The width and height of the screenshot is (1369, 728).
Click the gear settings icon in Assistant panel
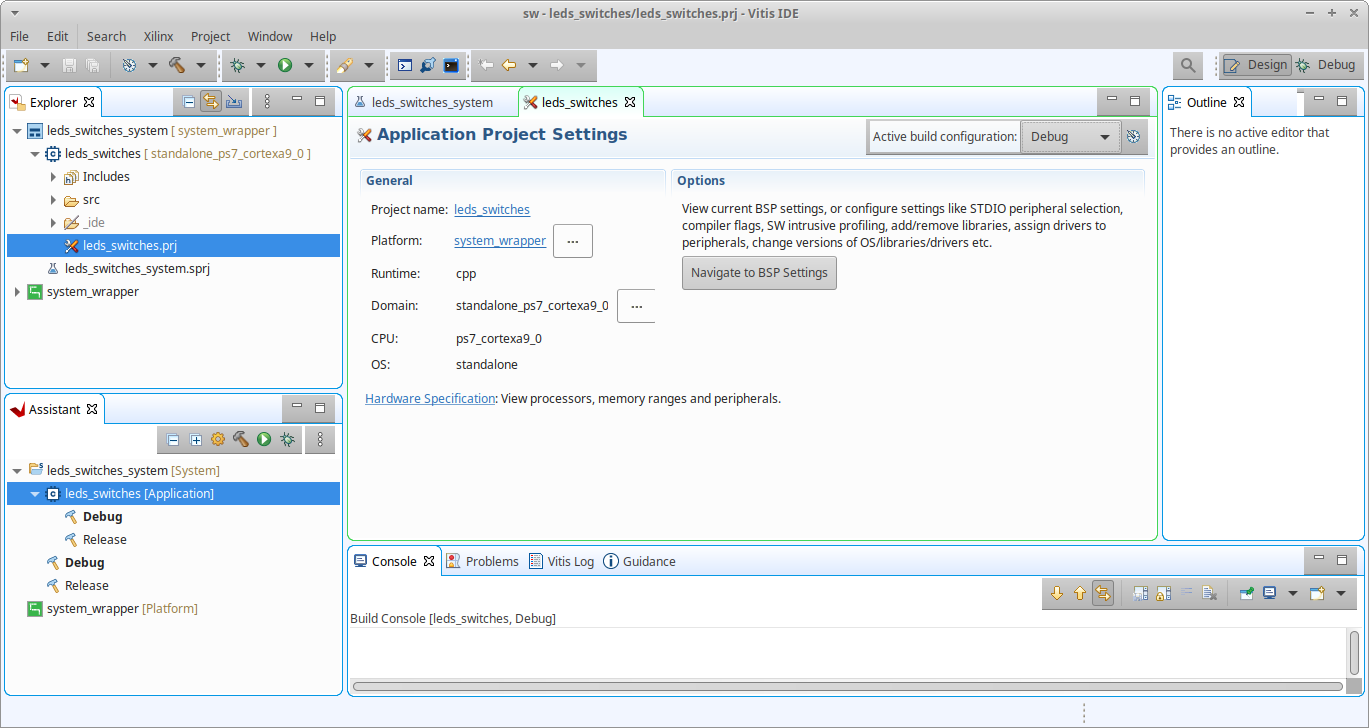click(x=218, y=439)
